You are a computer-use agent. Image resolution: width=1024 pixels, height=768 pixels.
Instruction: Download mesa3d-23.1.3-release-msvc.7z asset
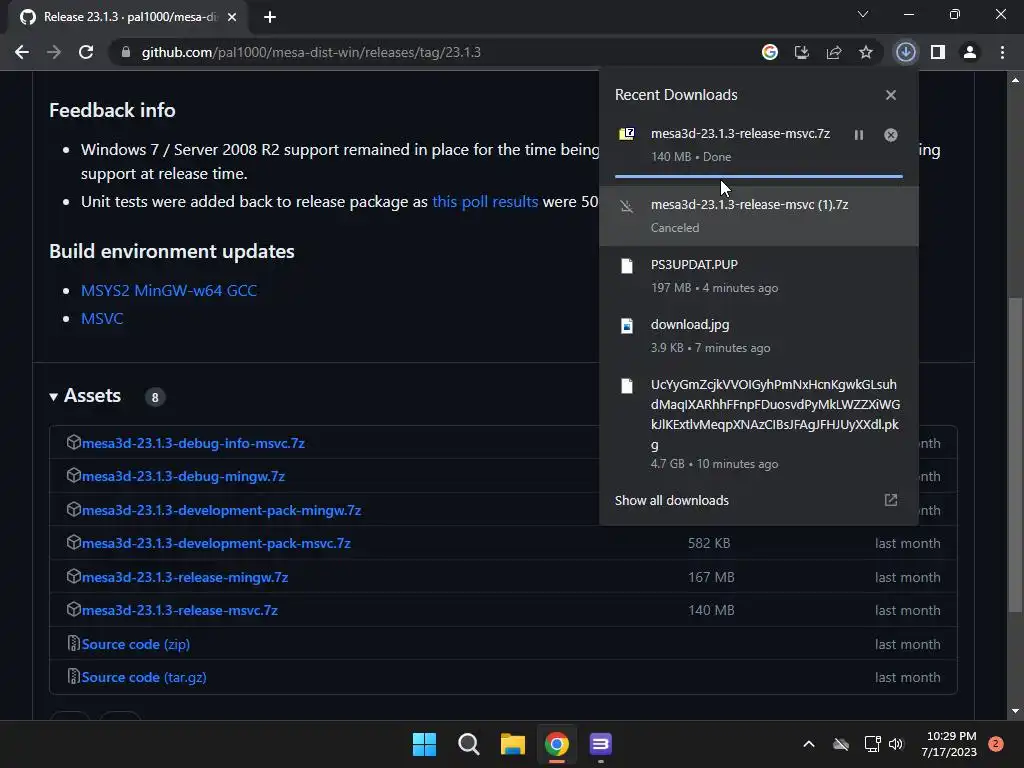coord(180,611)
